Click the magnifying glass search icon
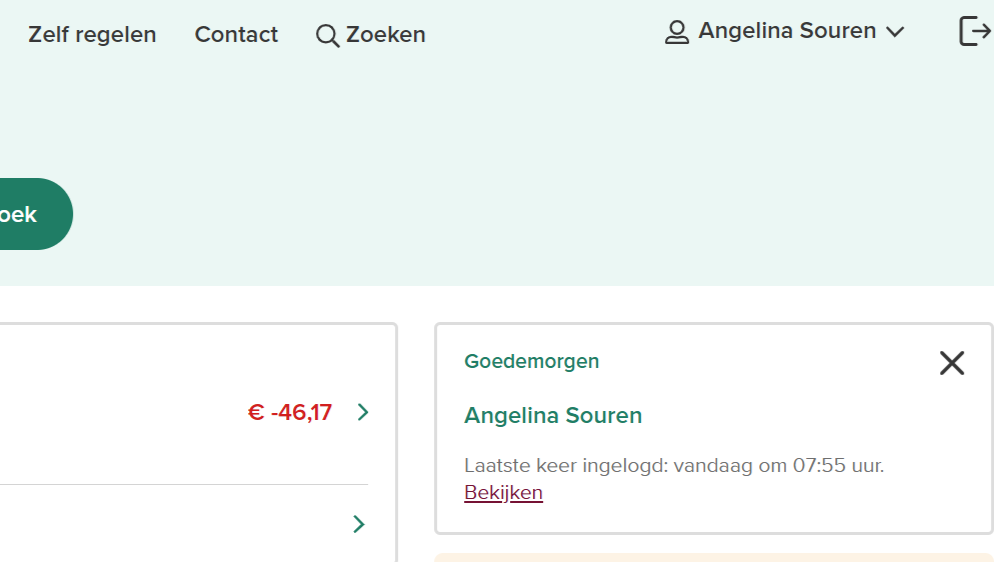The width and height of the screenshot is (994, 562). coord(327,36)
